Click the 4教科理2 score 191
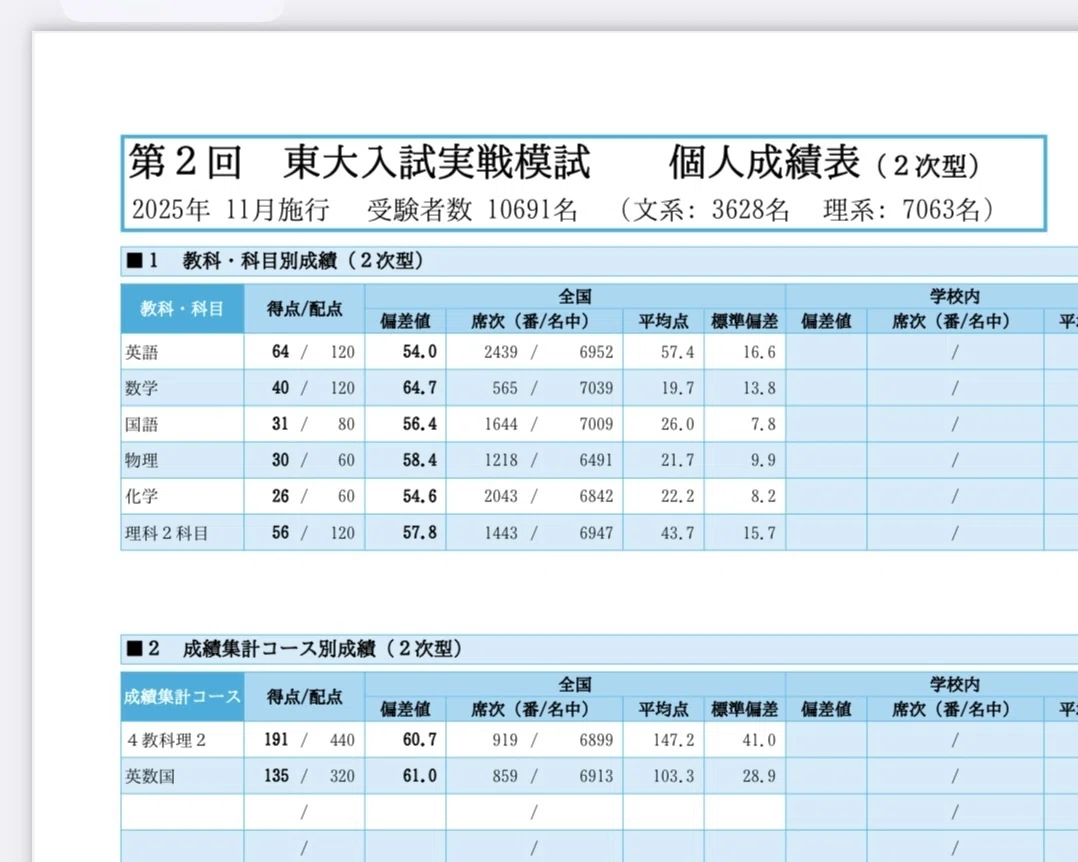Screen dimensions: 1078x862 tap(276, 740)
